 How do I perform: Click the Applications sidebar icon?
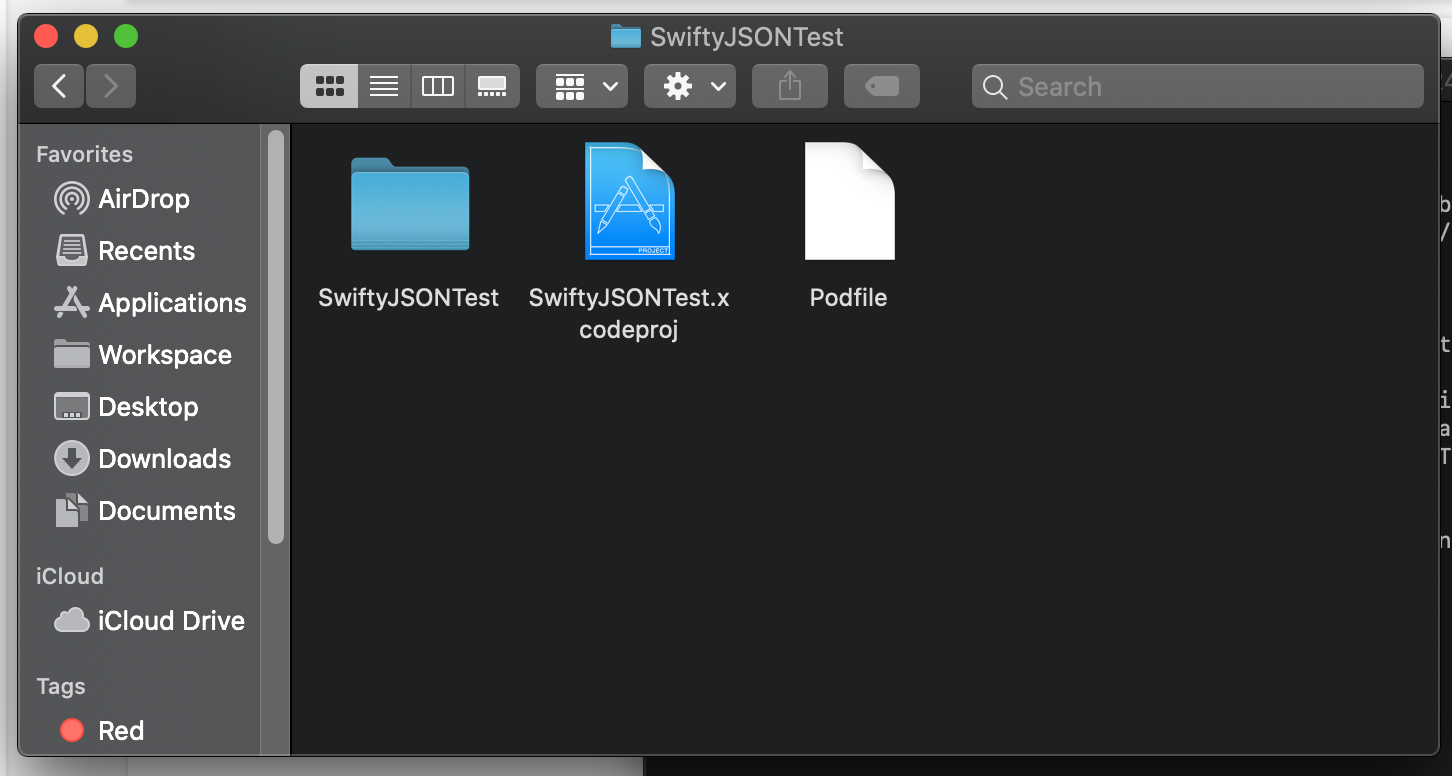point(71,302)
